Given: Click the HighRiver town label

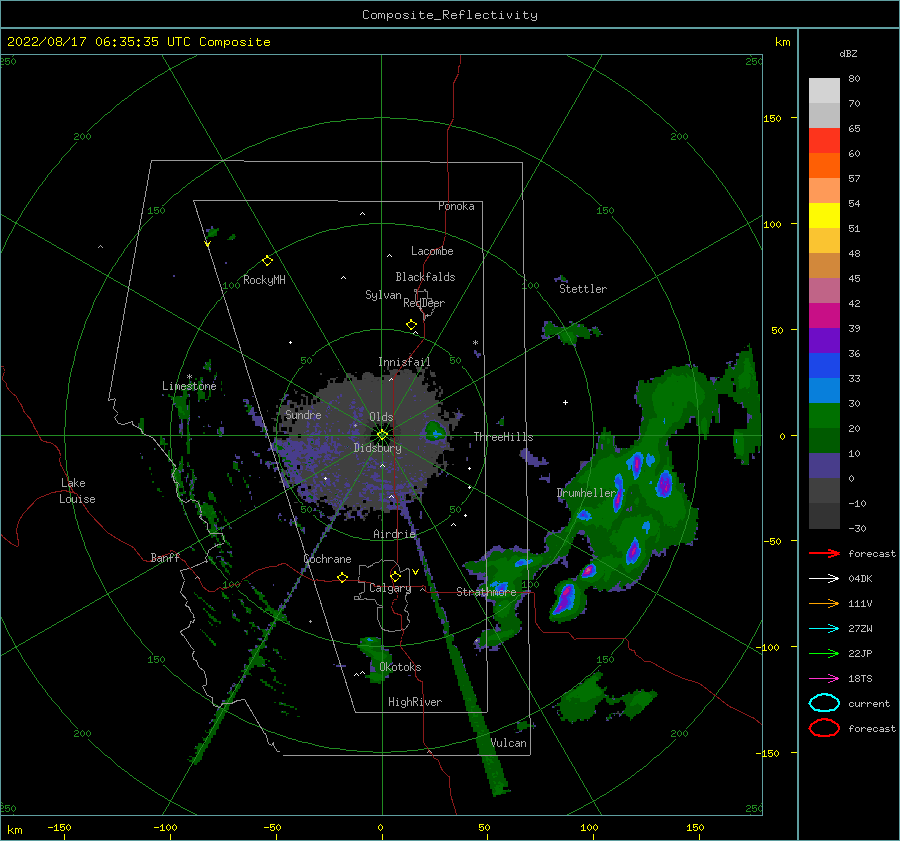Looking at the screenshot, I should tap(415, 702).
